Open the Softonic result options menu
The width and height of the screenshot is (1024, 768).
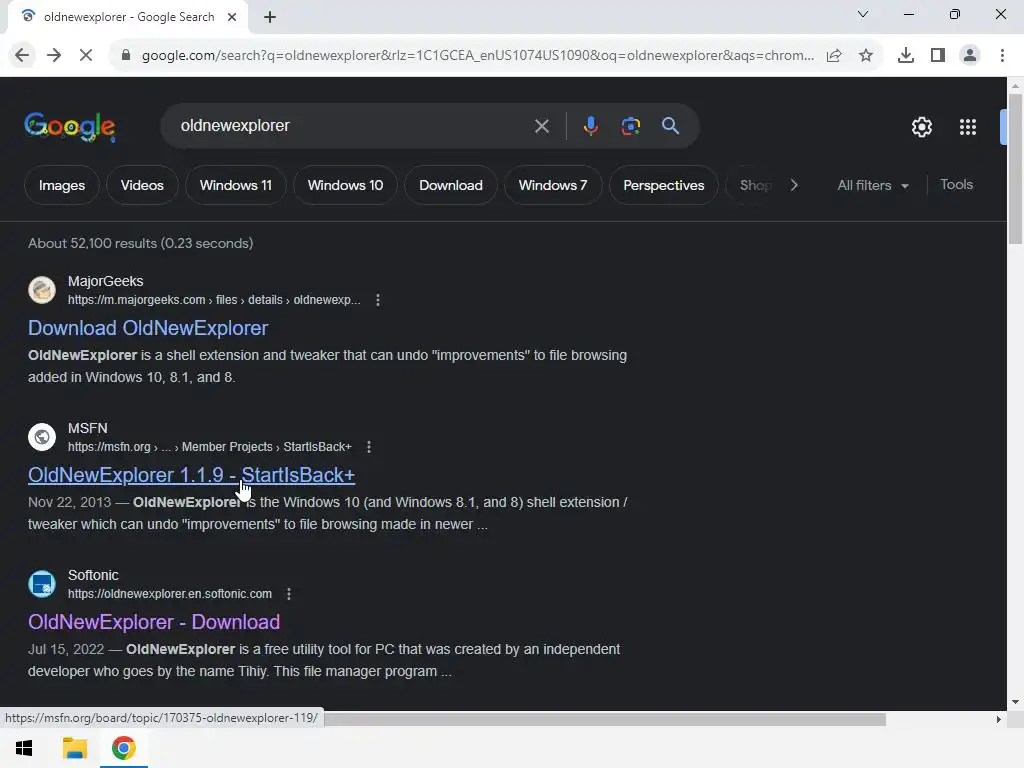click(289, 594)
